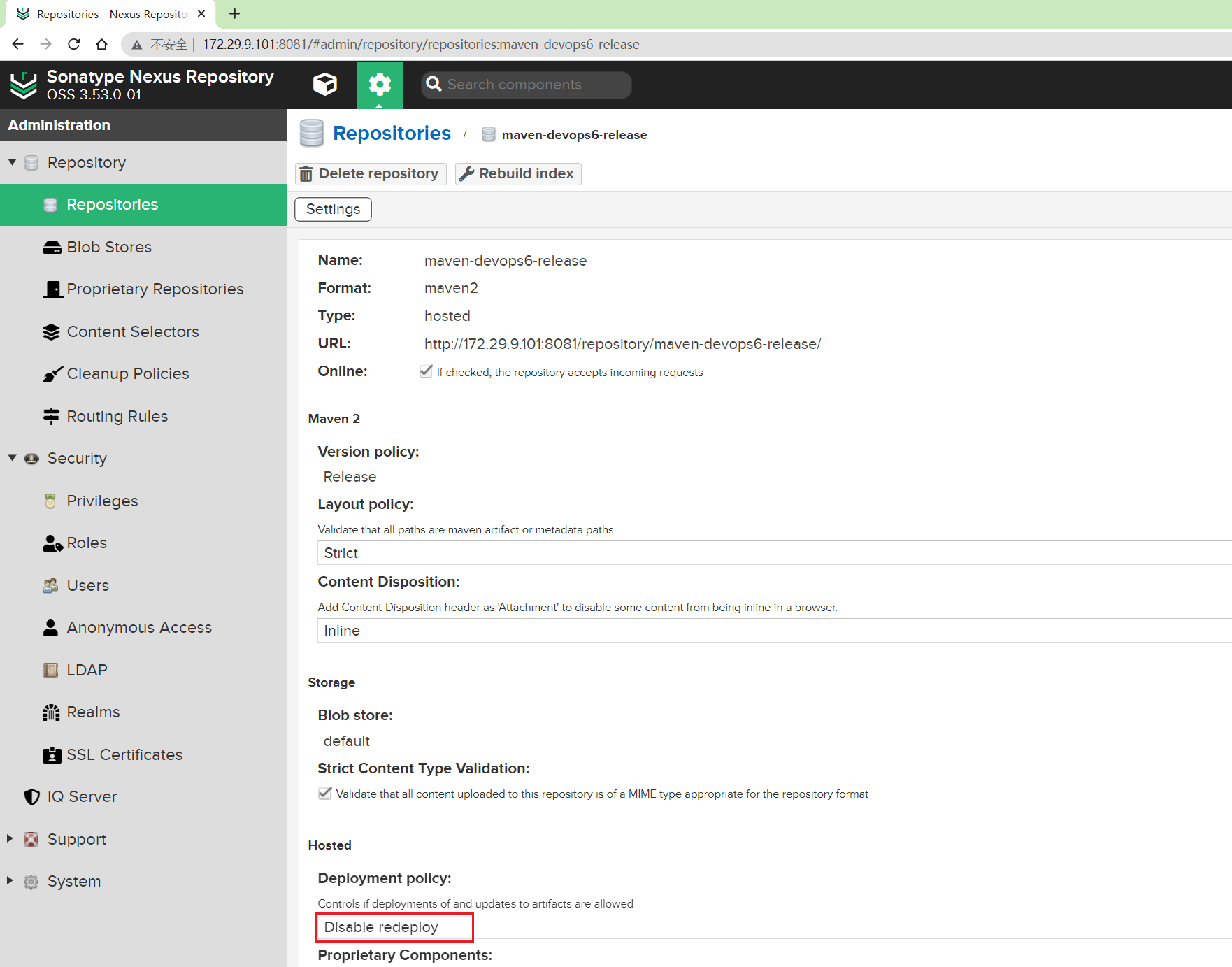Viewport: 1232px width, 967px height.
Task: Go forward using browser forward arrow
Action: (46, 44)
